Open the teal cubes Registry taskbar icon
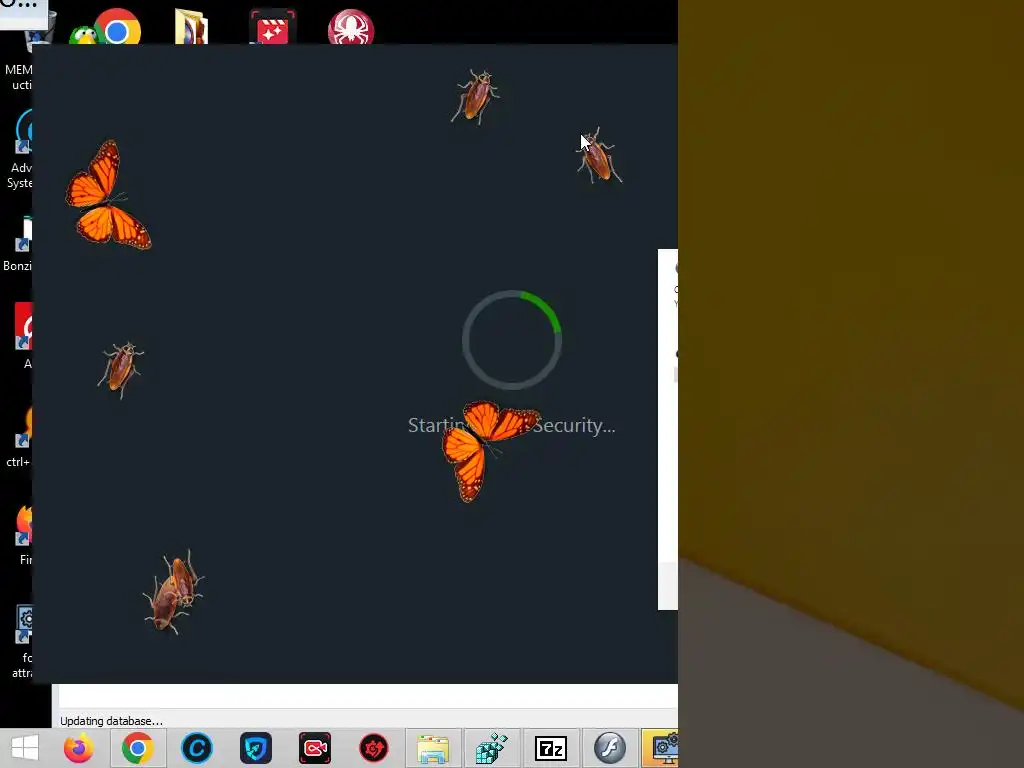Image resolution: width=1024 pixels, height=768 pixels. [x=492, y=748]
